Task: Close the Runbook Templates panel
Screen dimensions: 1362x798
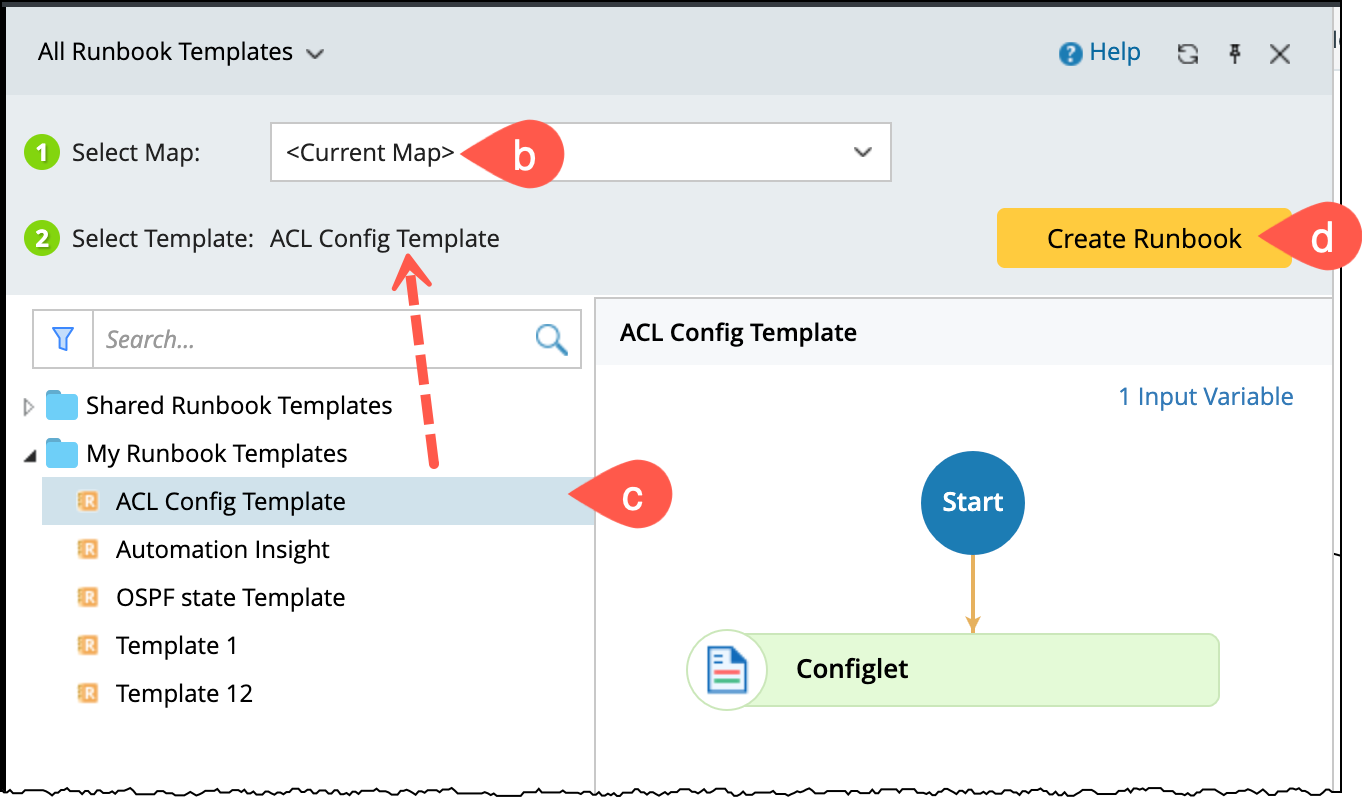Action: pyautogui.click(x=1280, y=54)
